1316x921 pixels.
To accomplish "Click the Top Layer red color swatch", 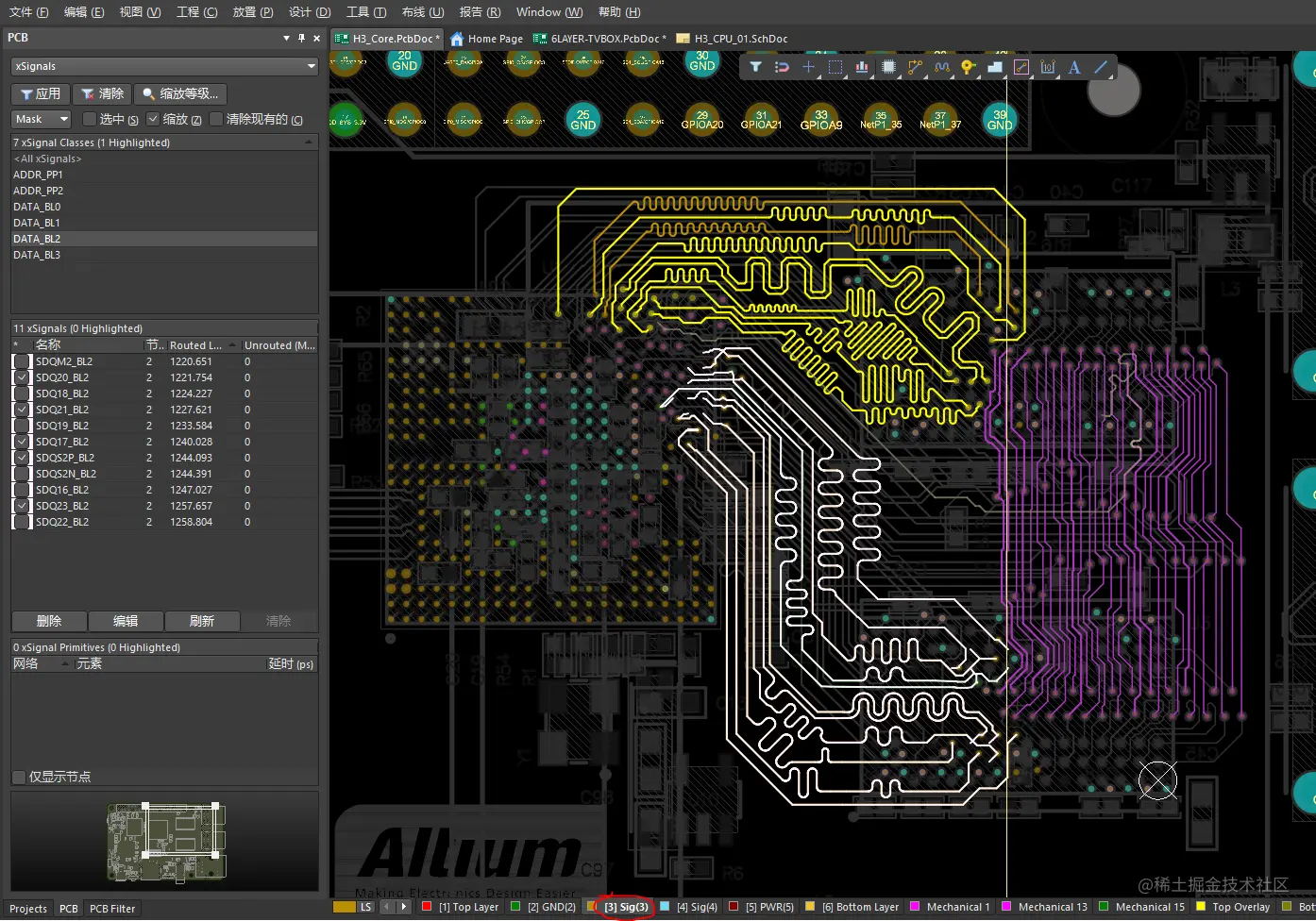I will (427, 907).
